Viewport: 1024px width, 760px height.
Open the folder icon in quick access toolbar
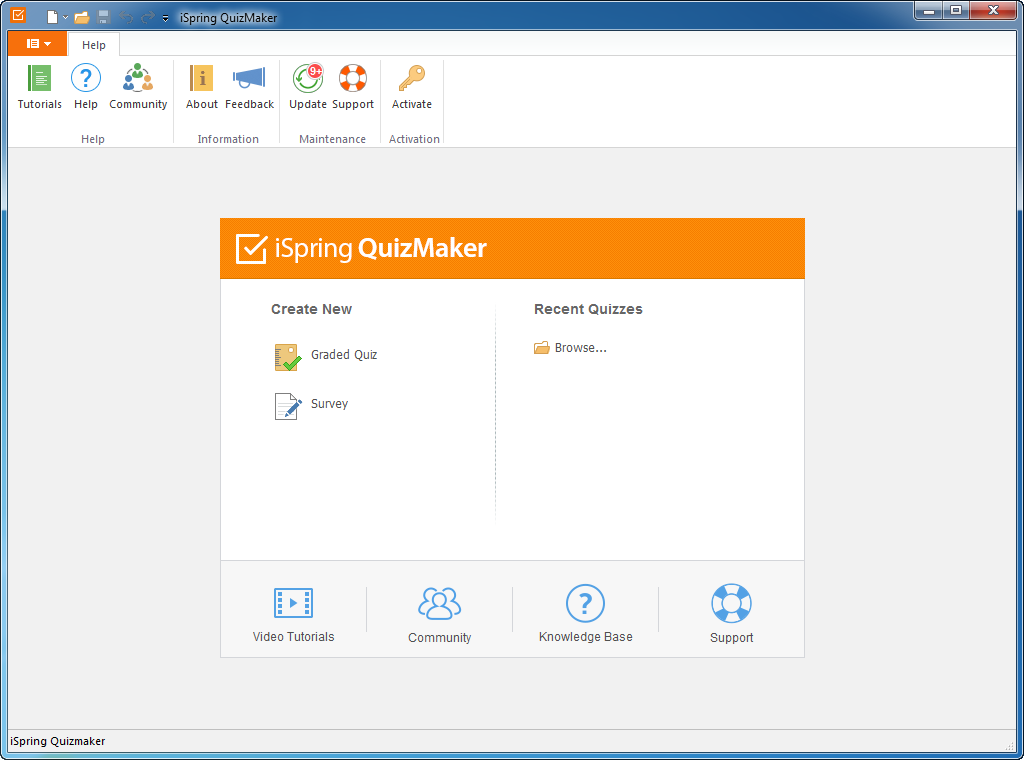pos(82,18)
